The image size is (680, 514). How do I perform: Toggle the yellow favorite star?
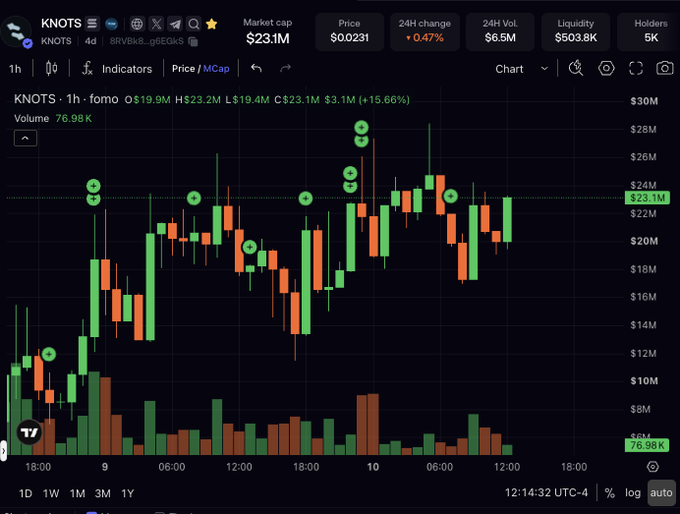[x=212, y=24]
